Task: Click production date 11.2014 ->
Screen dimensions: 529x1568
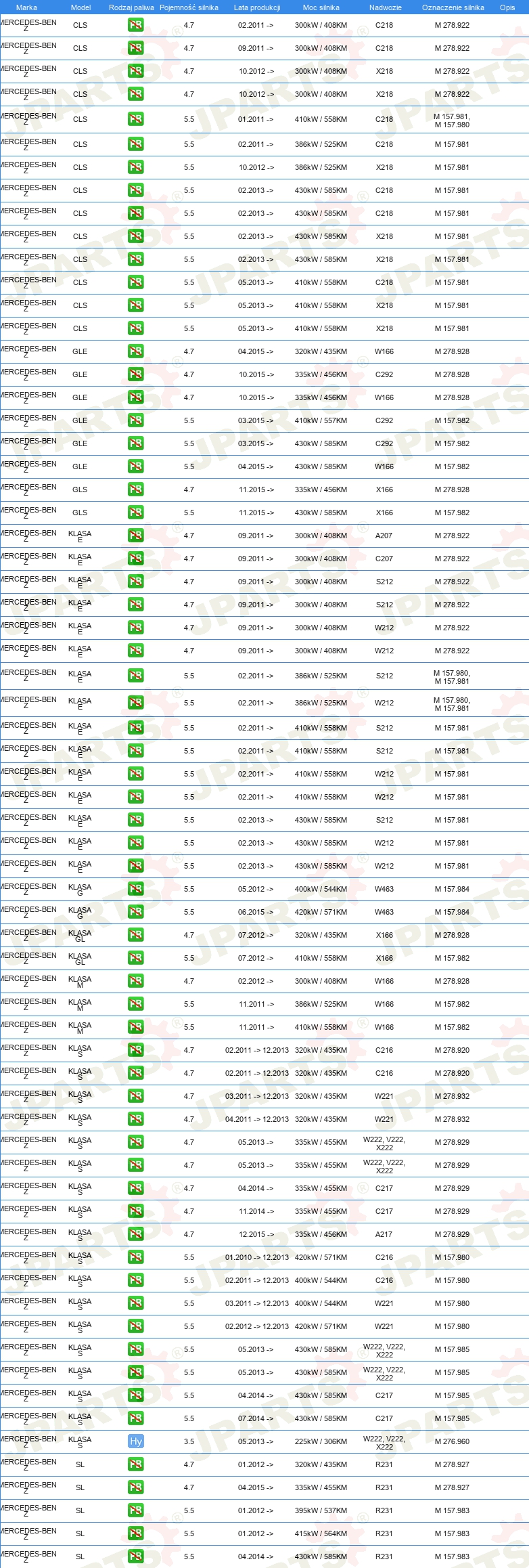Action: pyautogui.click(x=256, y=1211)
